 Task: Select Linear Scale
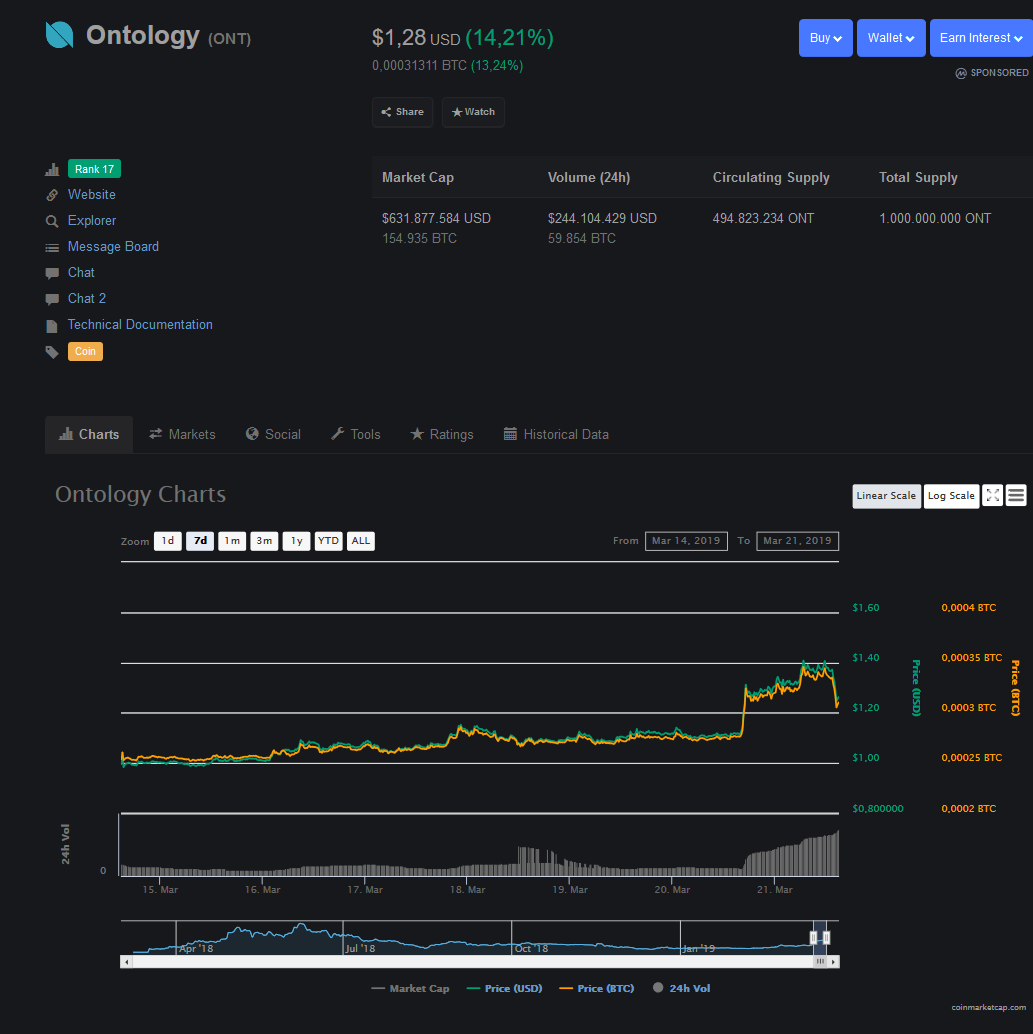(x=886, y=496)
